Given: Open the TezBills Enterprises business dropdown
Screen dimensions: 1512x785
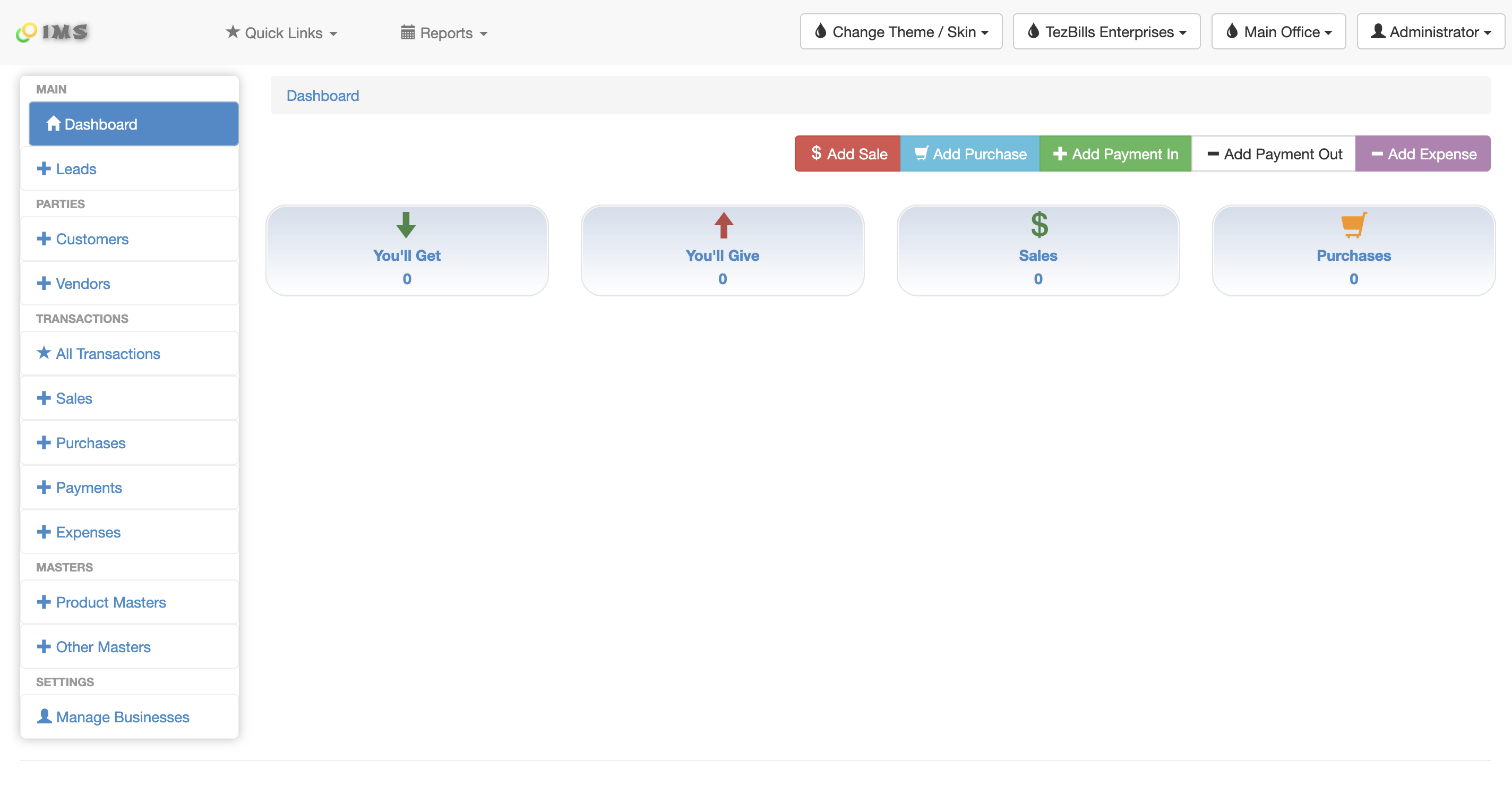Looking at the screenshot, I should click(1106, 32).
